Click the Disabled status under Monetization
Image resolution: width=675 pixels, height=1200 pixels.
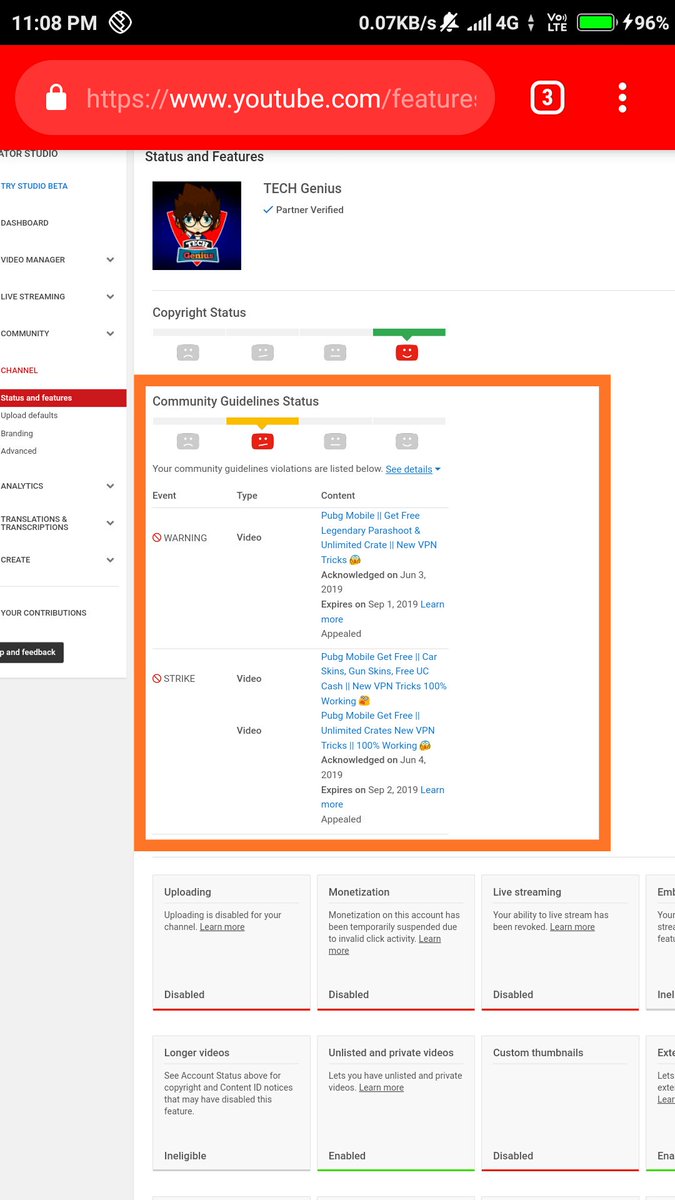pos(349,995)
